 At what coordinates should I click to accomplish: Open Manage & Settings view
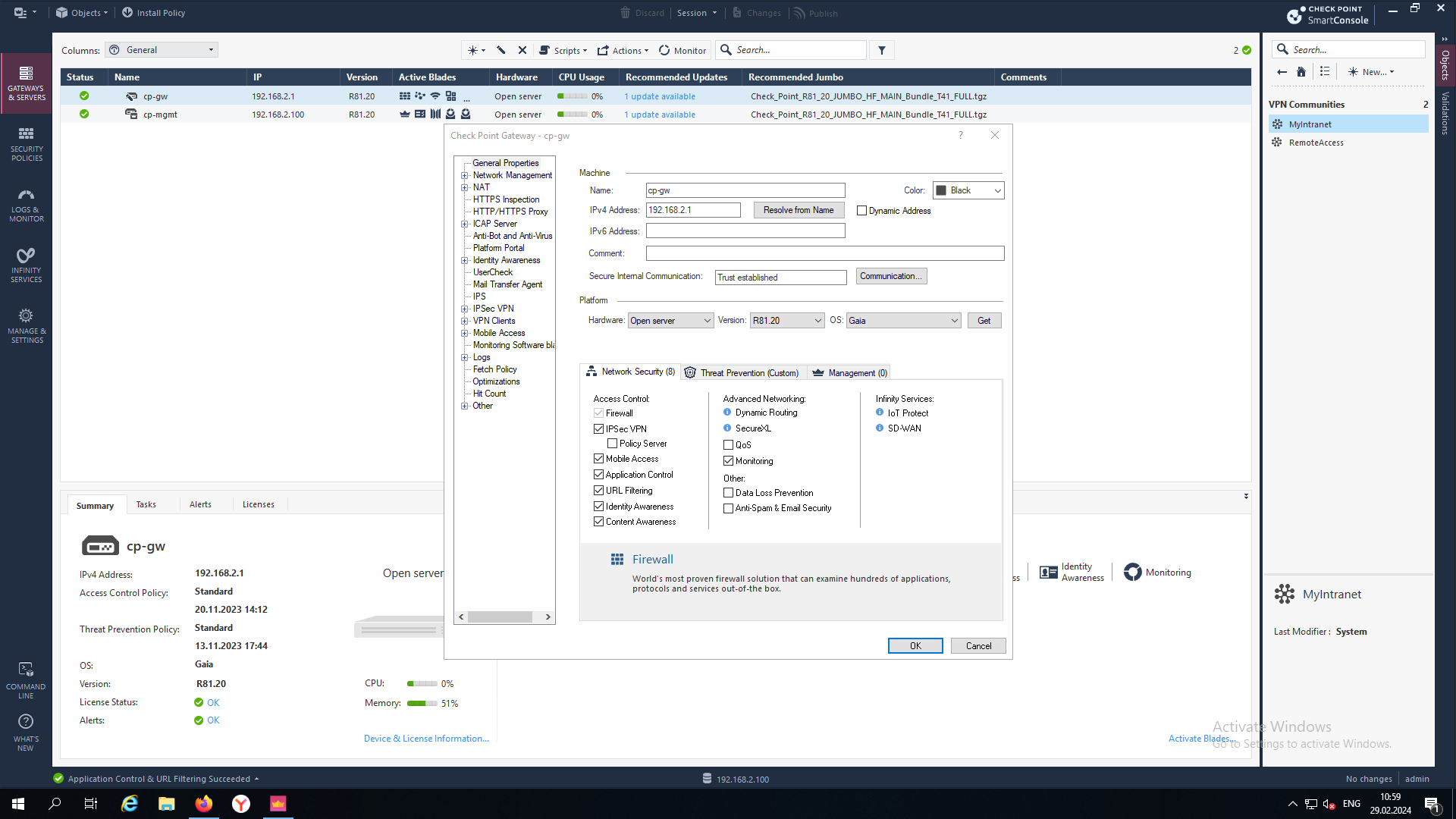(27, 326)
